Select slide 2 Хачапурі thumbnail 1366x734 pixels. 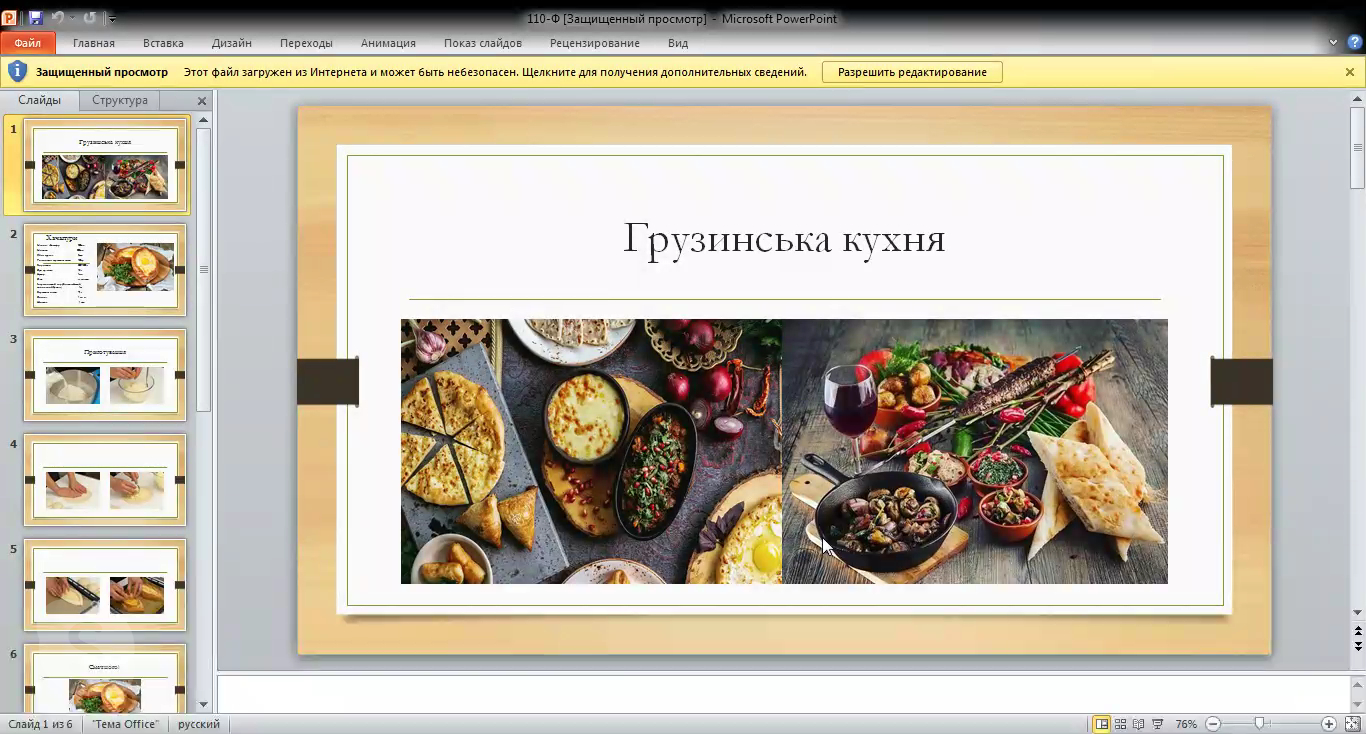[105, 270]
